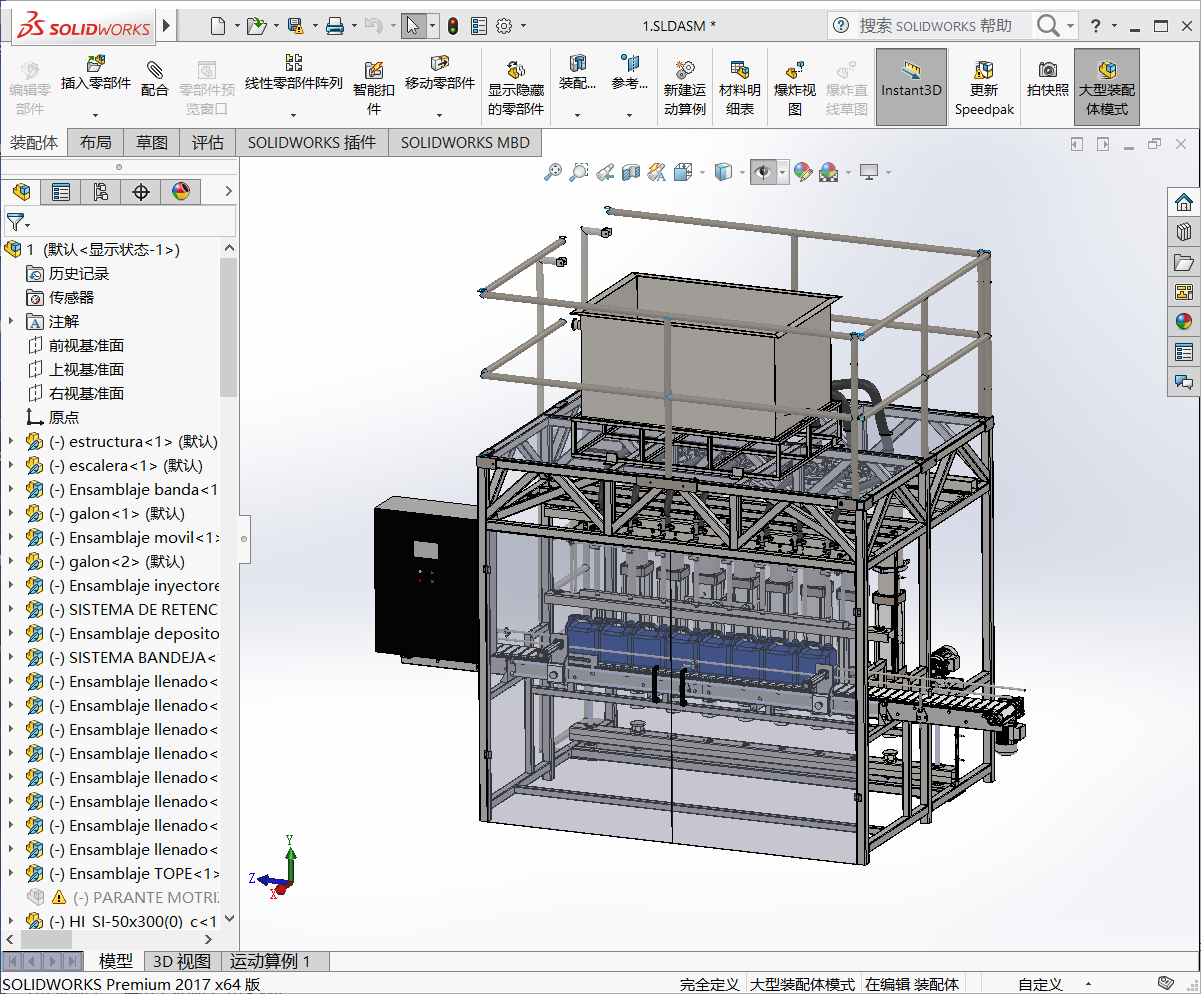Screen dimensions: 1201x994
Task: Click the 拍快照 (Take Snapshot) camera icon
Action: click(1047, 70)
